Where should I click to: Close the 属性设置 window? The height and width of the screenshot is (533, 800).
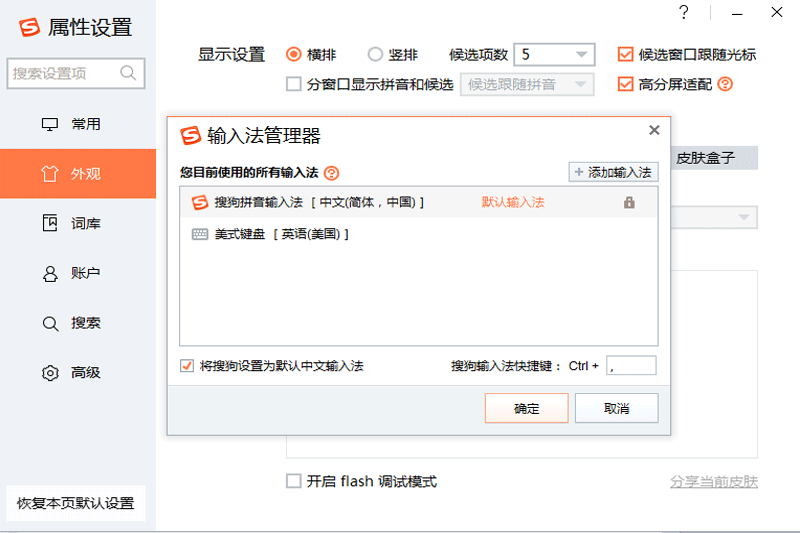click(x=777, y=12)
